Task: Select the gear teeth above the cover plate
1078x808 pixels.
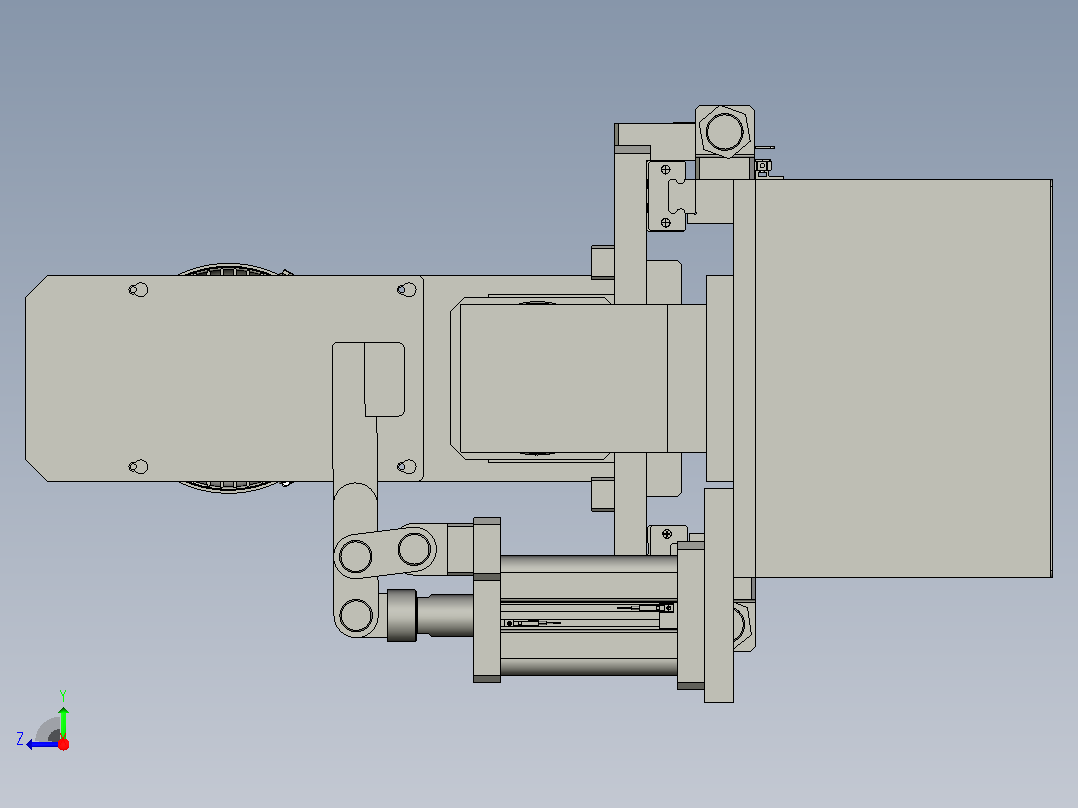Action: (x=230, y=270)
